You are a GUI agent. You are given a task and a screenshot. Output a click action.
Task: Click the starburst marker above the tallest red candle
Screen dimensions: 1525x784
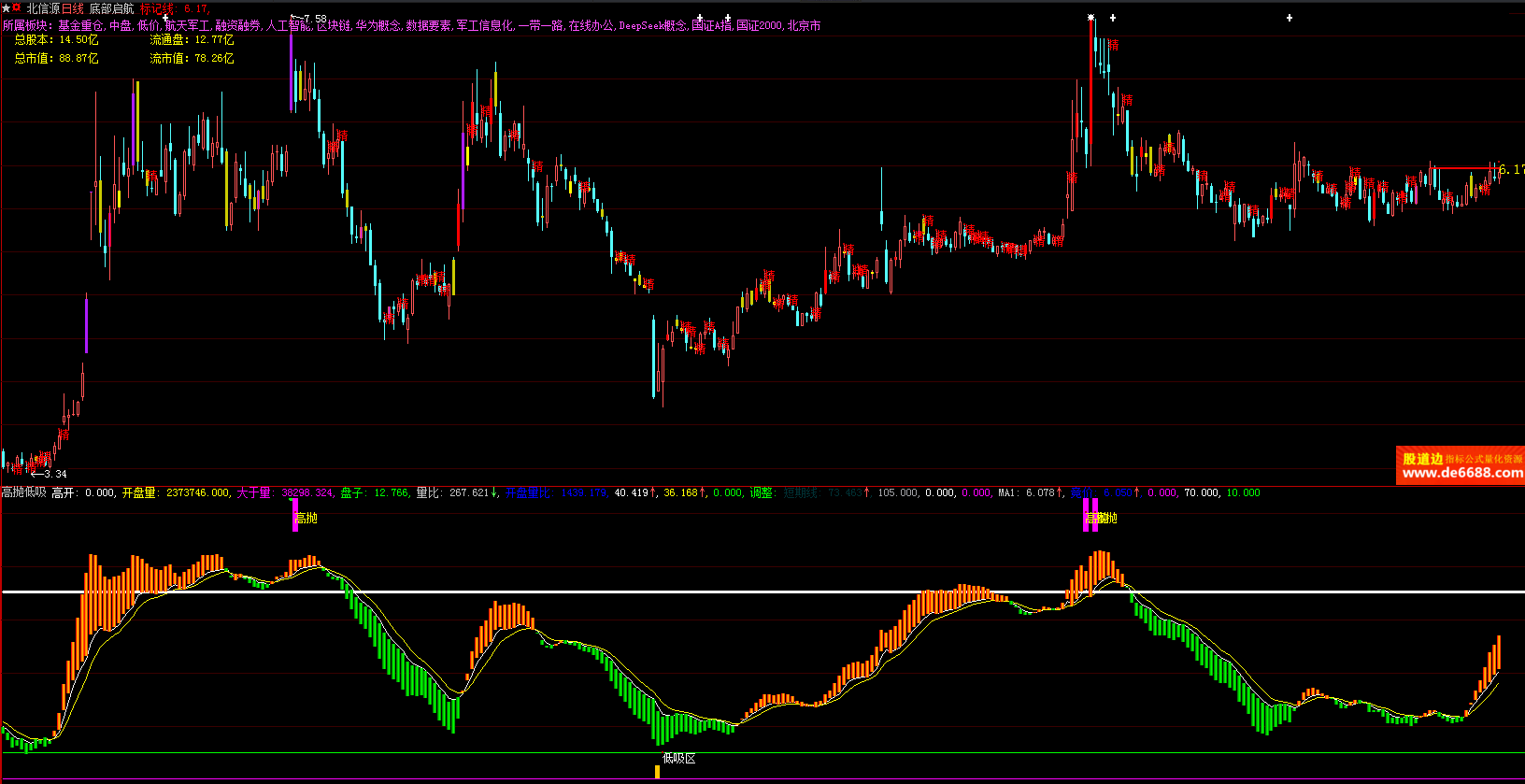point(1090,18)
